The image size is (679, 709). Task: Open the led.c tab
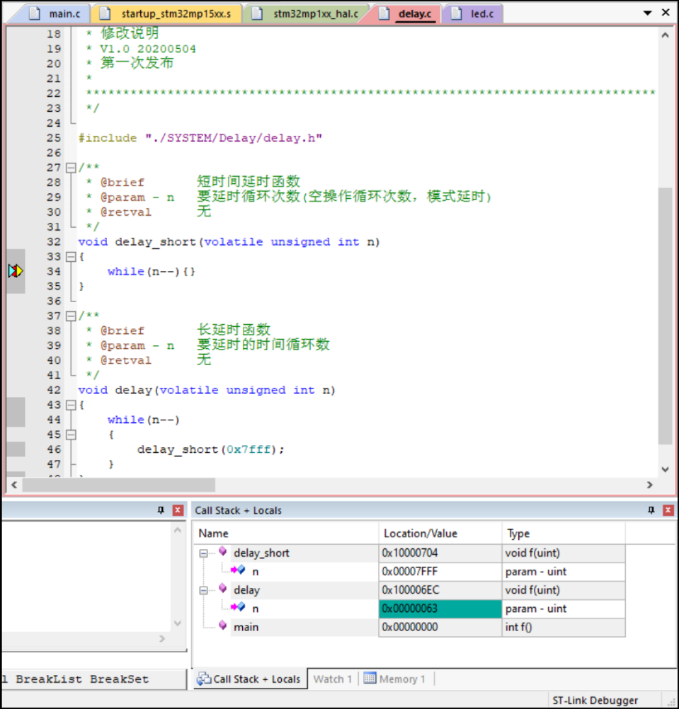(x=473, y=14)
